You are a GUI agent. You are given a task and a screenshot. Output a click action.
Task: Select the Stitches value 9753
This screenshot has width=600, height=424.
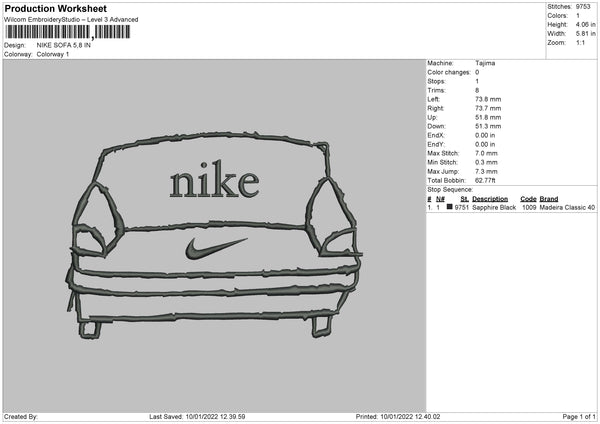point(583,7)
